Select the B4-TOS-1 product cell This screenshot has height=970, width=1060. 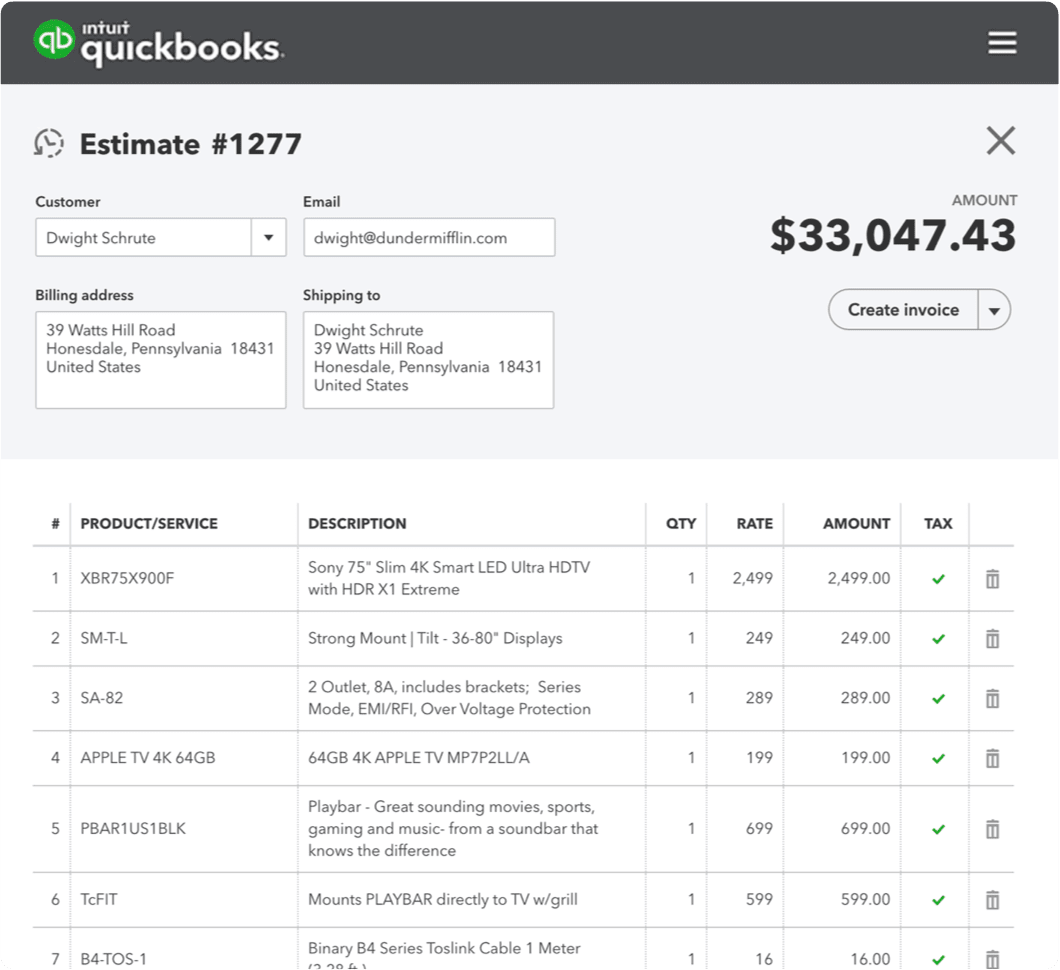184,950
